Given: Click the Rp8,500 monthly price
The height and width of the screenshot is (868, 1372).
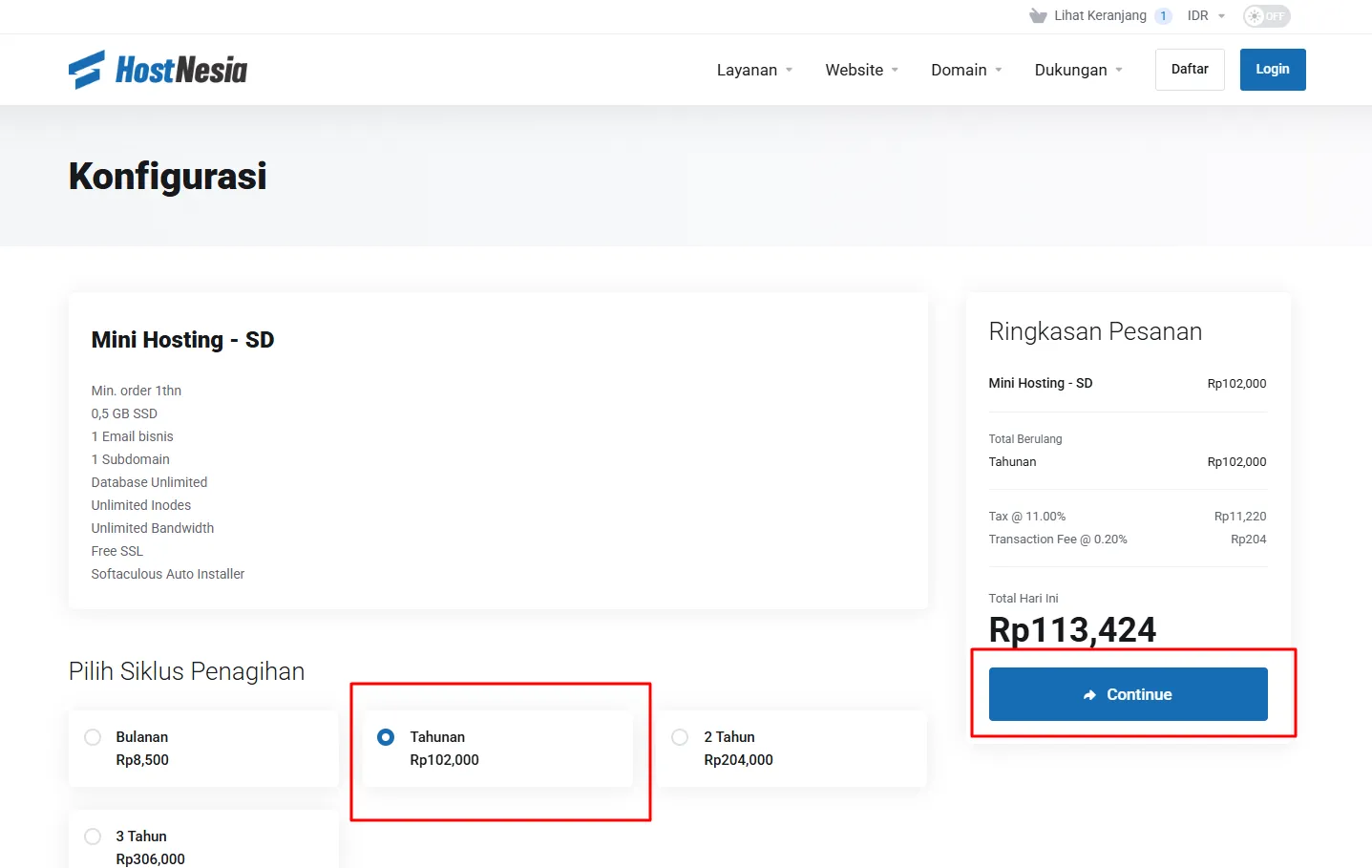Looking at the screenshot, I should [142, 760].
